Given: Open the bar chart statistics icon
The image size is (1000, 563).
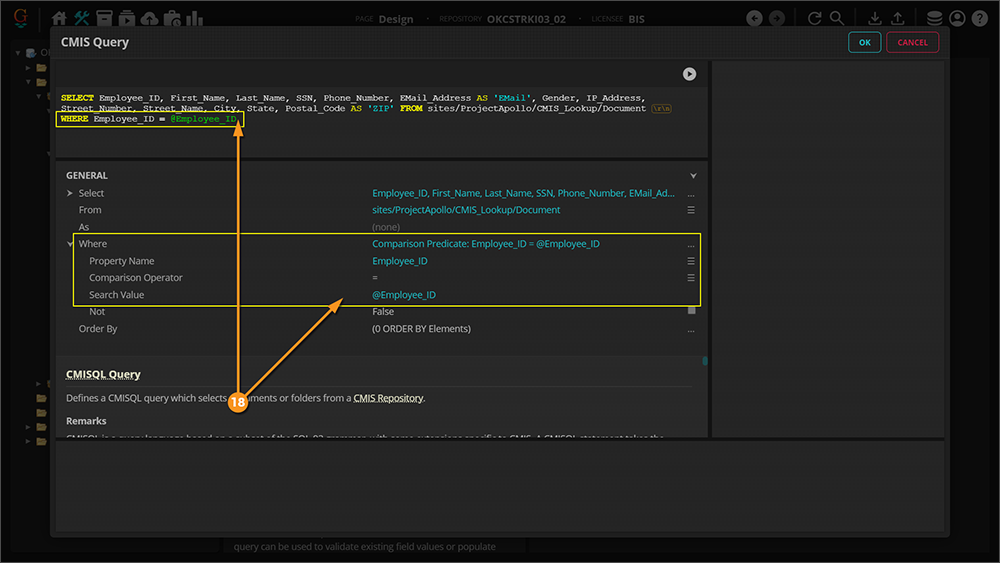Looking at the screenshot, I should [x=194, y=18].
